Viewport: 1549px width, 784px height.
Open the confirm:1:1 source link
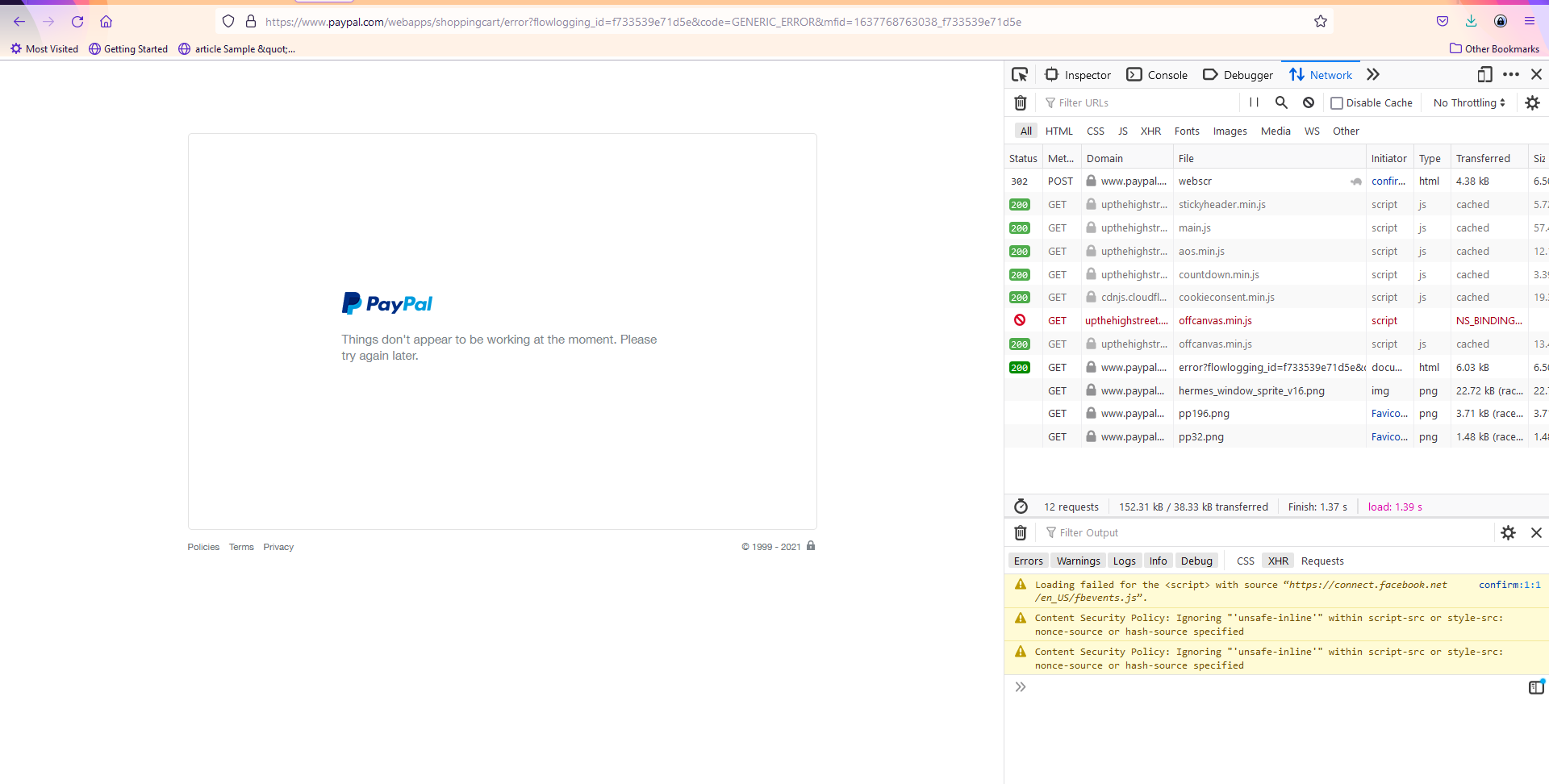(x=1509, y=585)
